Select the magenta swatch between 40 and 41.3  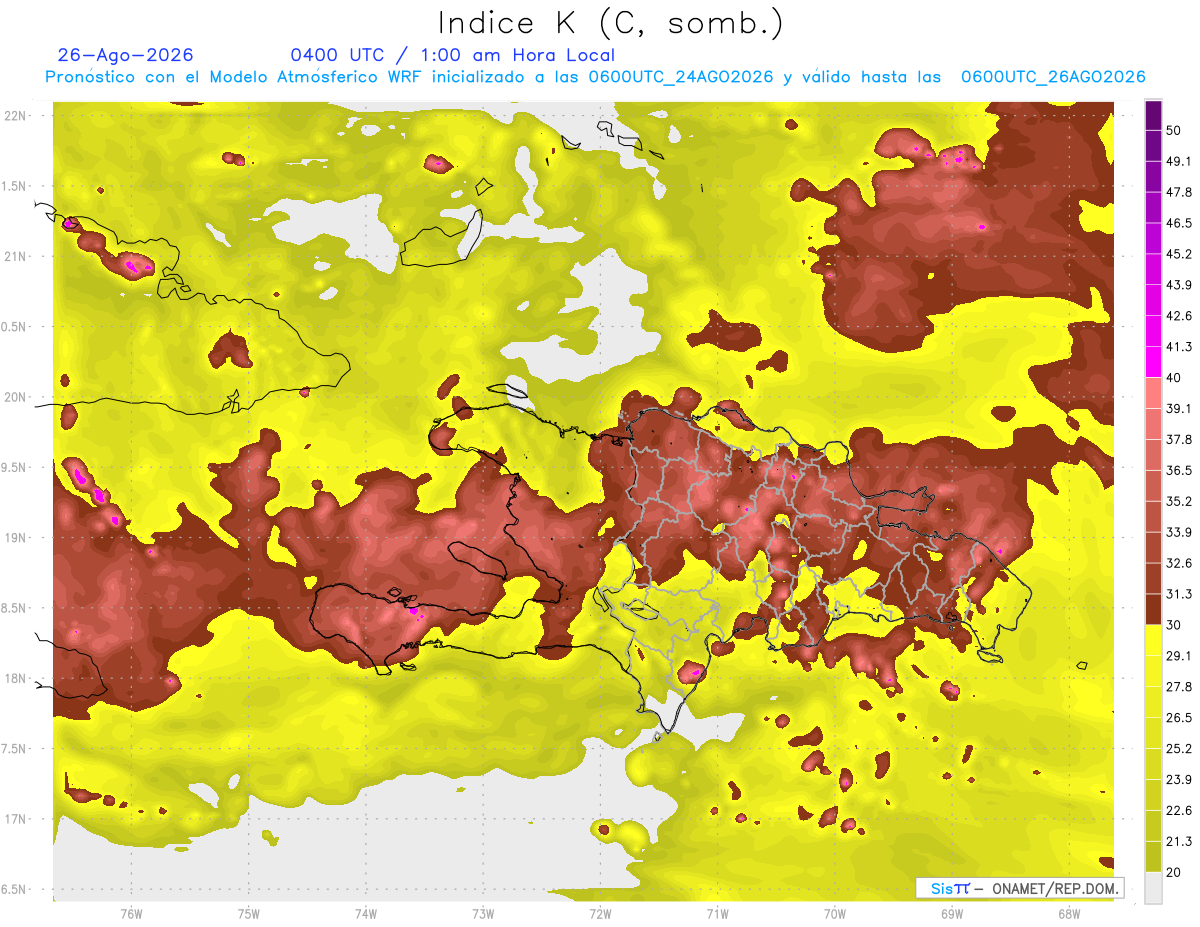tap(1153, 362)
